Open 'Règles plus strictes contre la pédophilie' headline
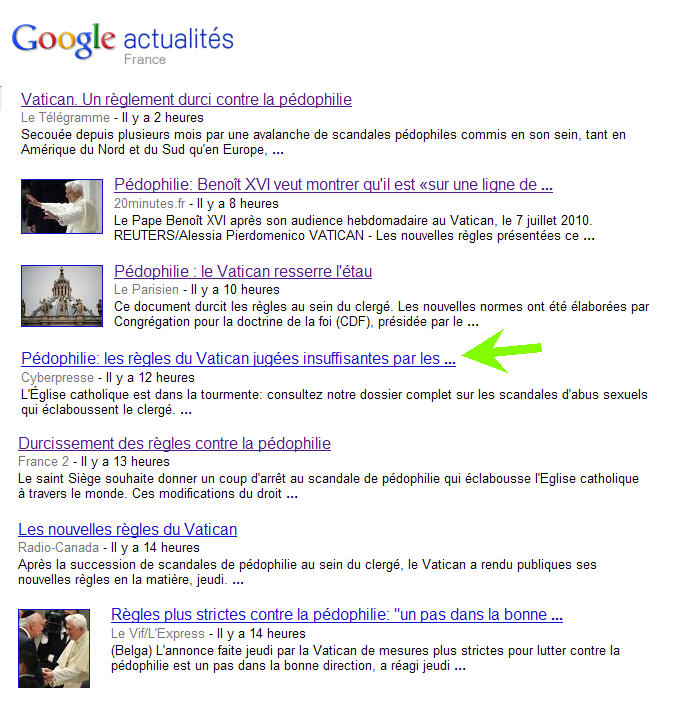Image resolution: width=675 pixels, height=710 pixels. pos(337,614)
